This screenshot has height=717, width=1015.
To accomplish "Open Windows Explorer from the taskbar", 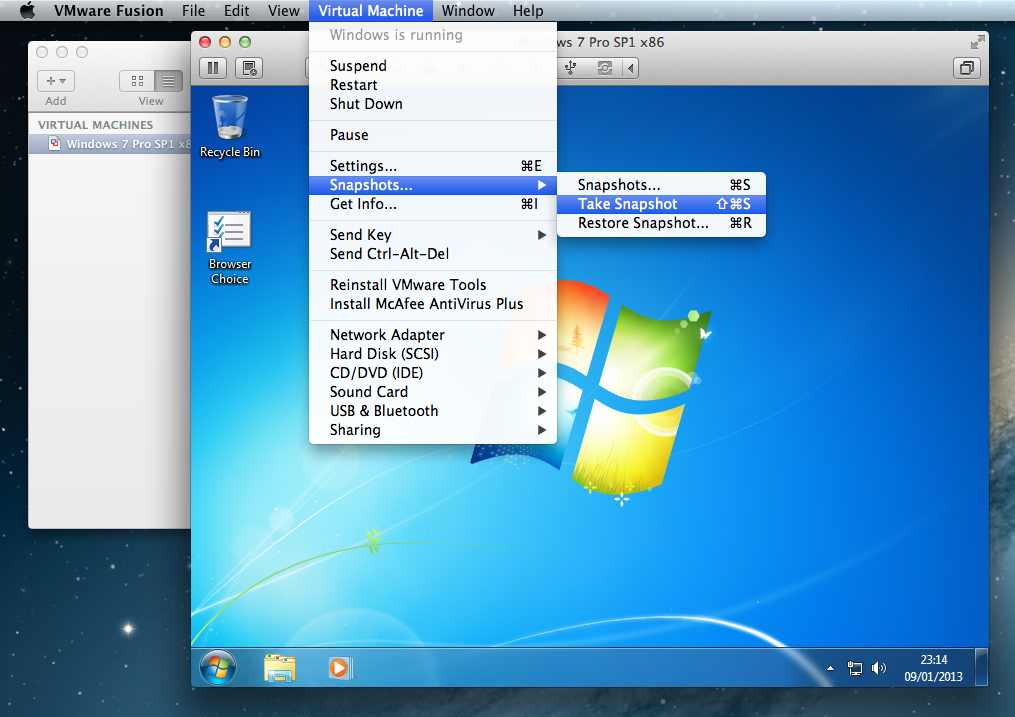I will [280, 667].
